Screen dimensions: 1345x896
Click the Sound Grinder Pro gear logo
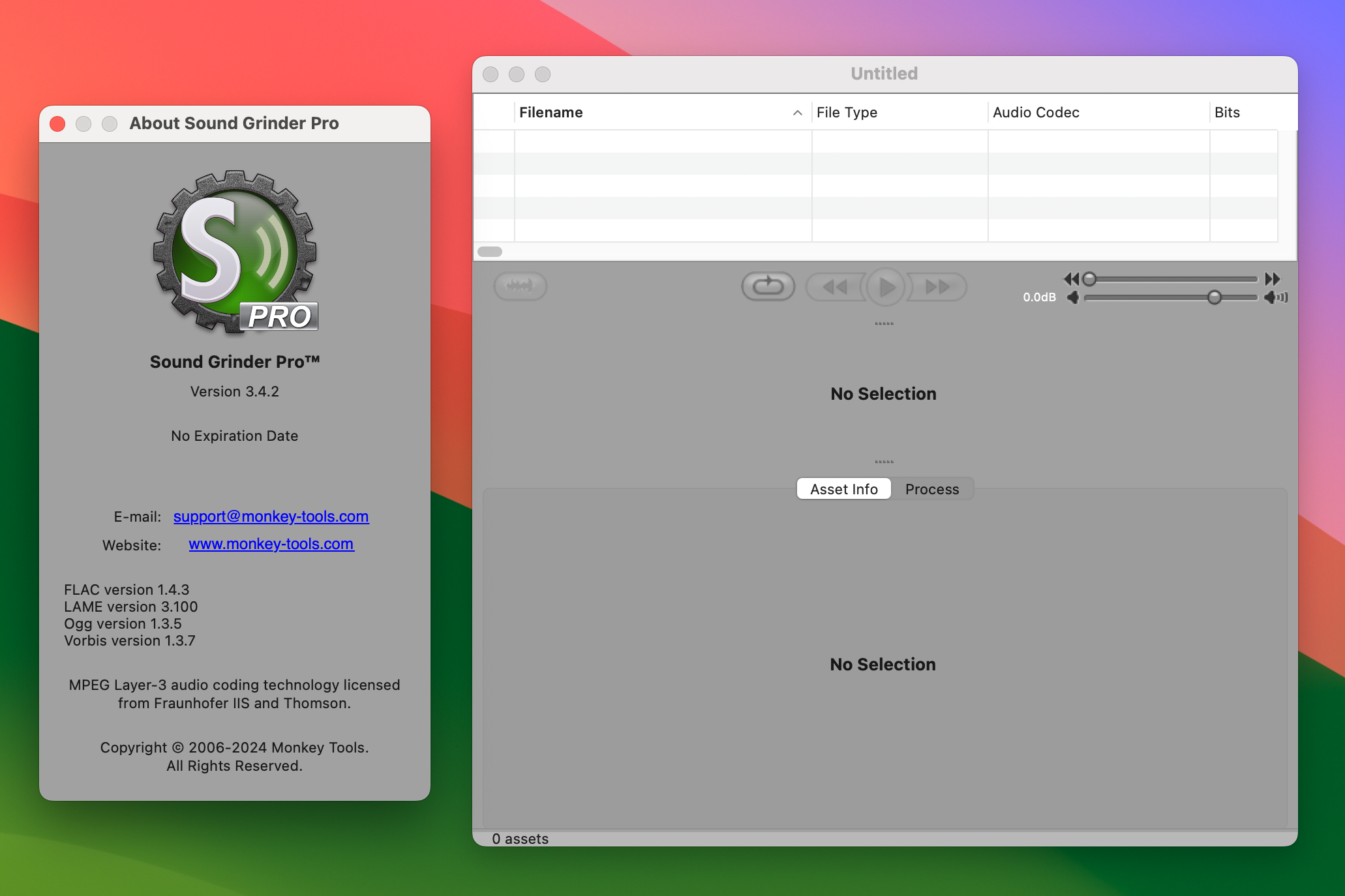click(x=235, y=252)
